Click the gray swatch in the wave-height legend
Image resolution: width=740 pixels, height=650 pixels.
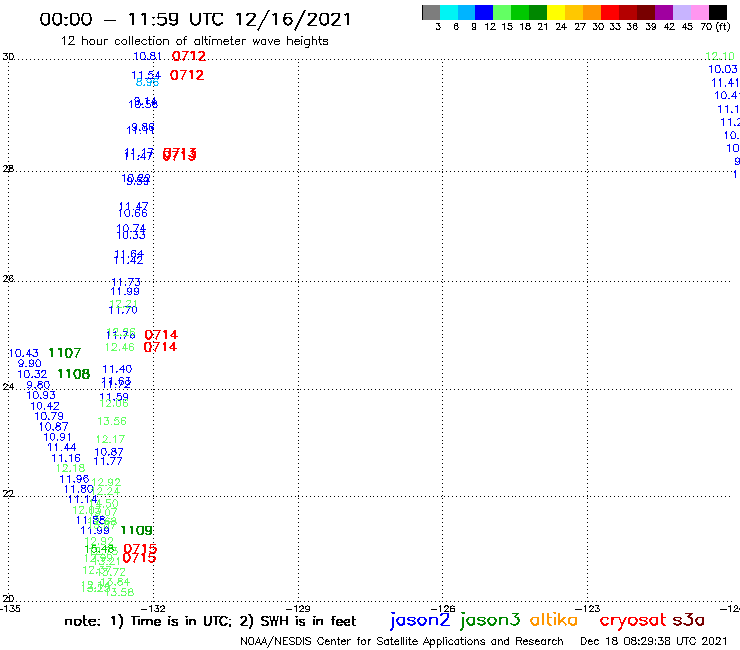point(431,12)
